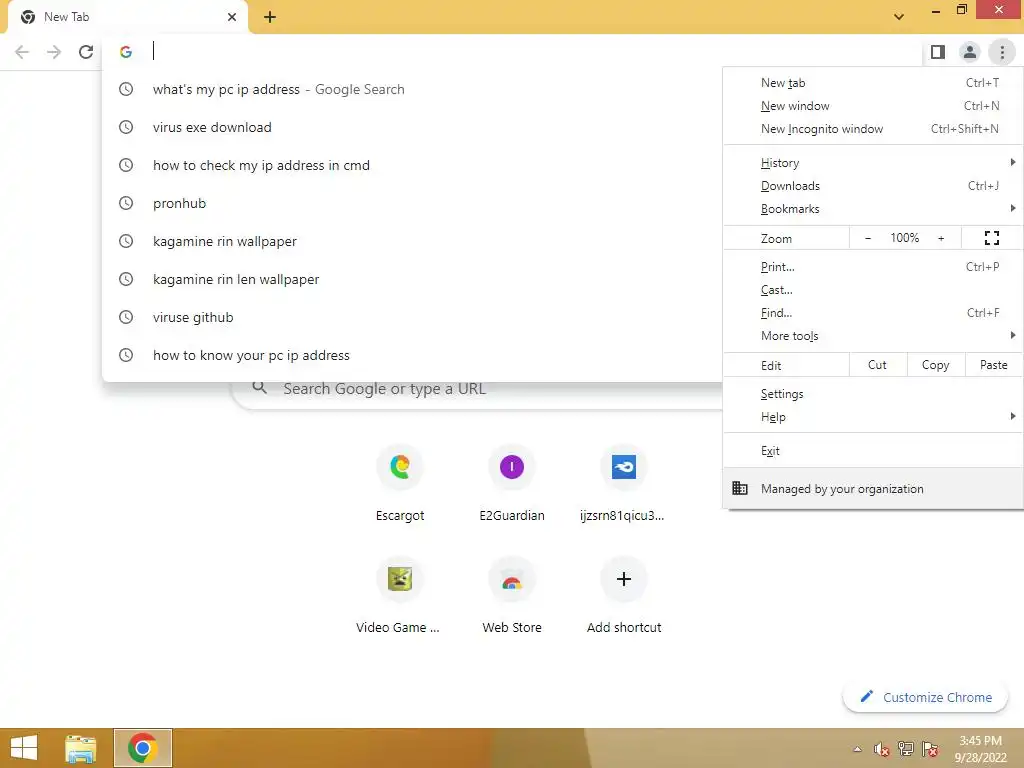This screenshot has height=768, width=1024.
Task: Click the taskbar clock showing 3:45 PM
Action: (x=980, y=748)
